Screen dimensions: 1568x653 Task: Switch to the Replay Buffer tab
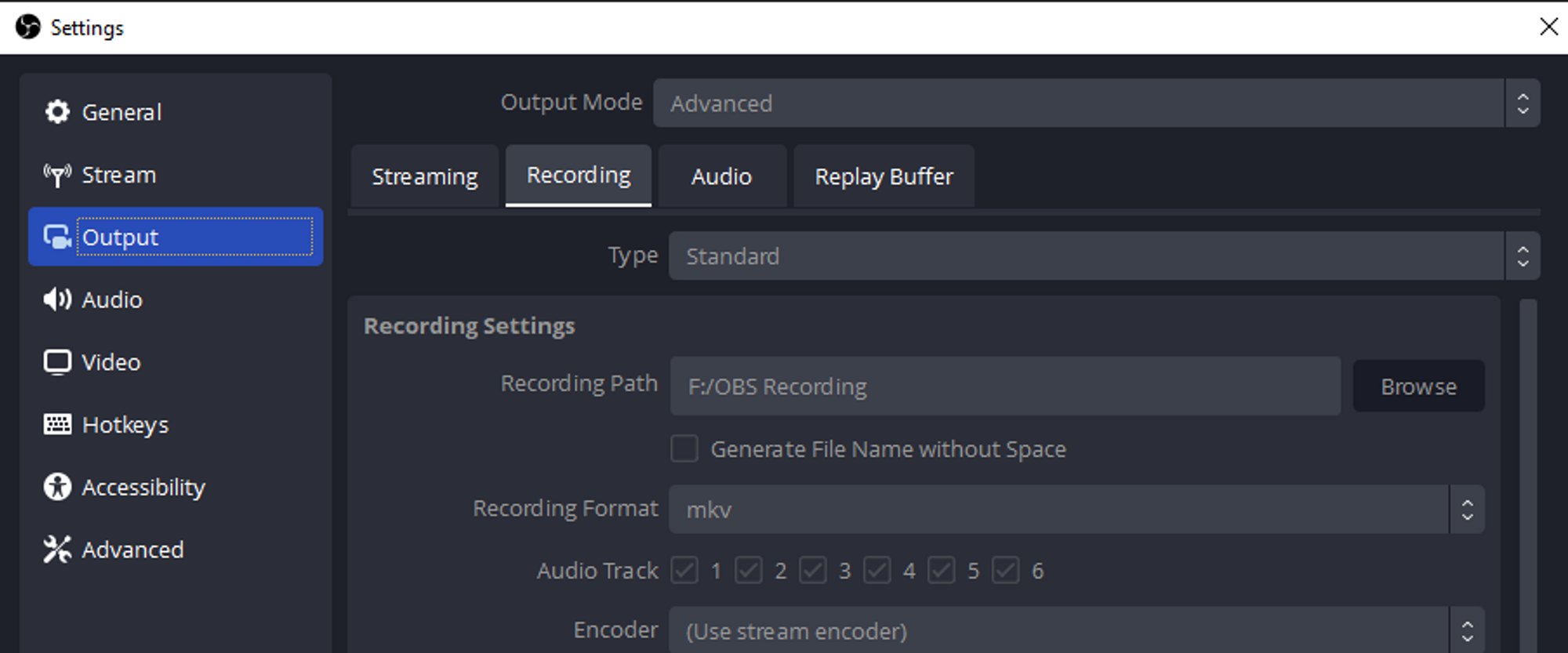point(884,176)
